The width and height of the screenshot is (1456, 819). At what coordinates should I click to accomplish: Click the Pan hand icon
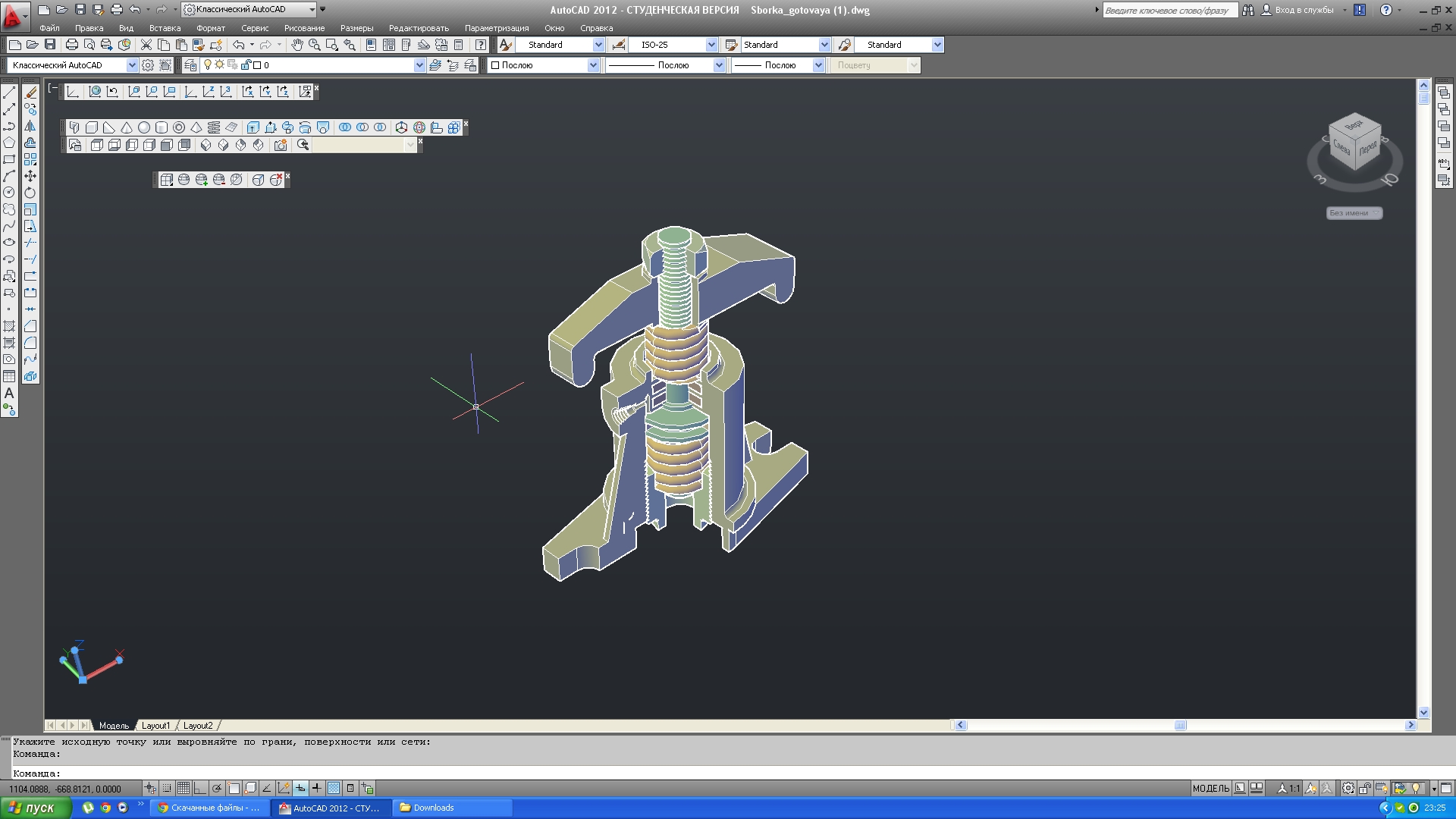tap(297, 45)
